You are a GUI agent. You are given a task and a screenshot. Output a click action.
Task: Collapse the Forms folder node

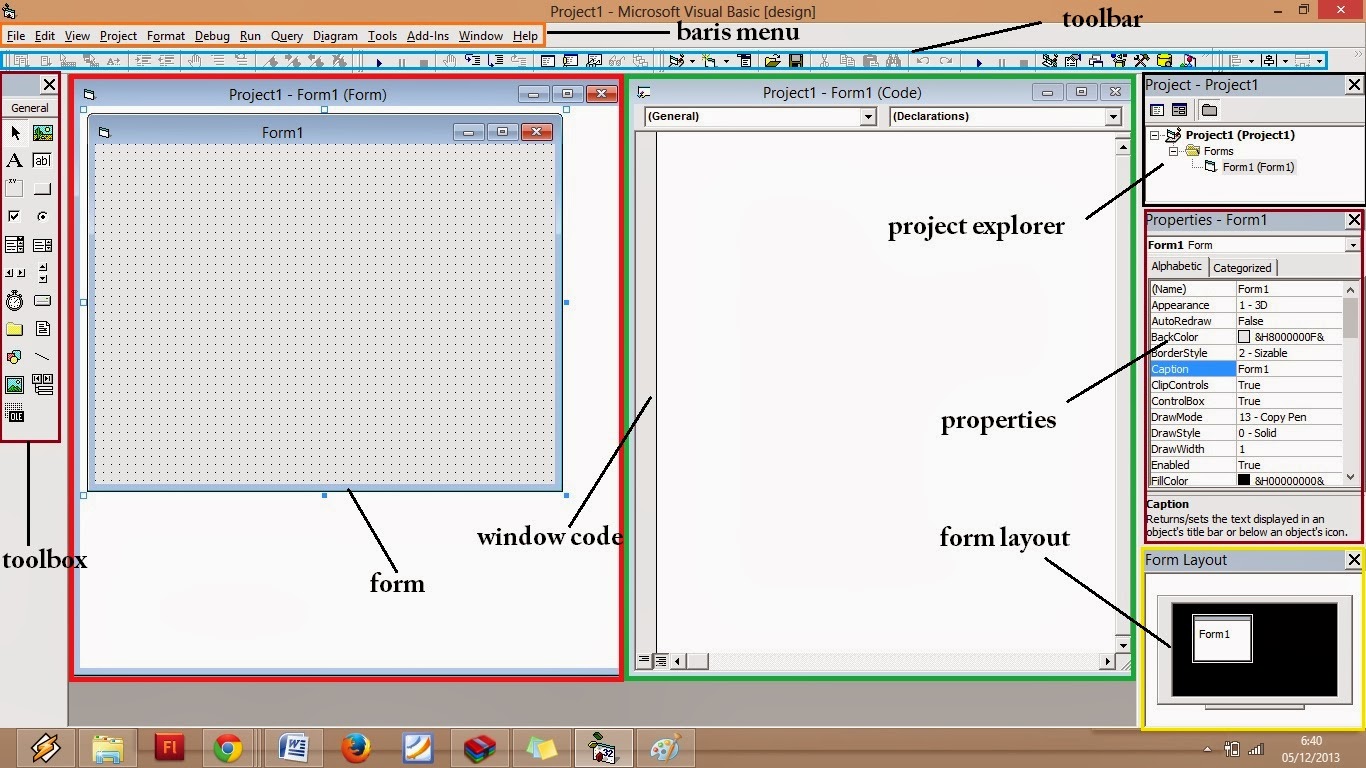click(x=1174, y=151)
